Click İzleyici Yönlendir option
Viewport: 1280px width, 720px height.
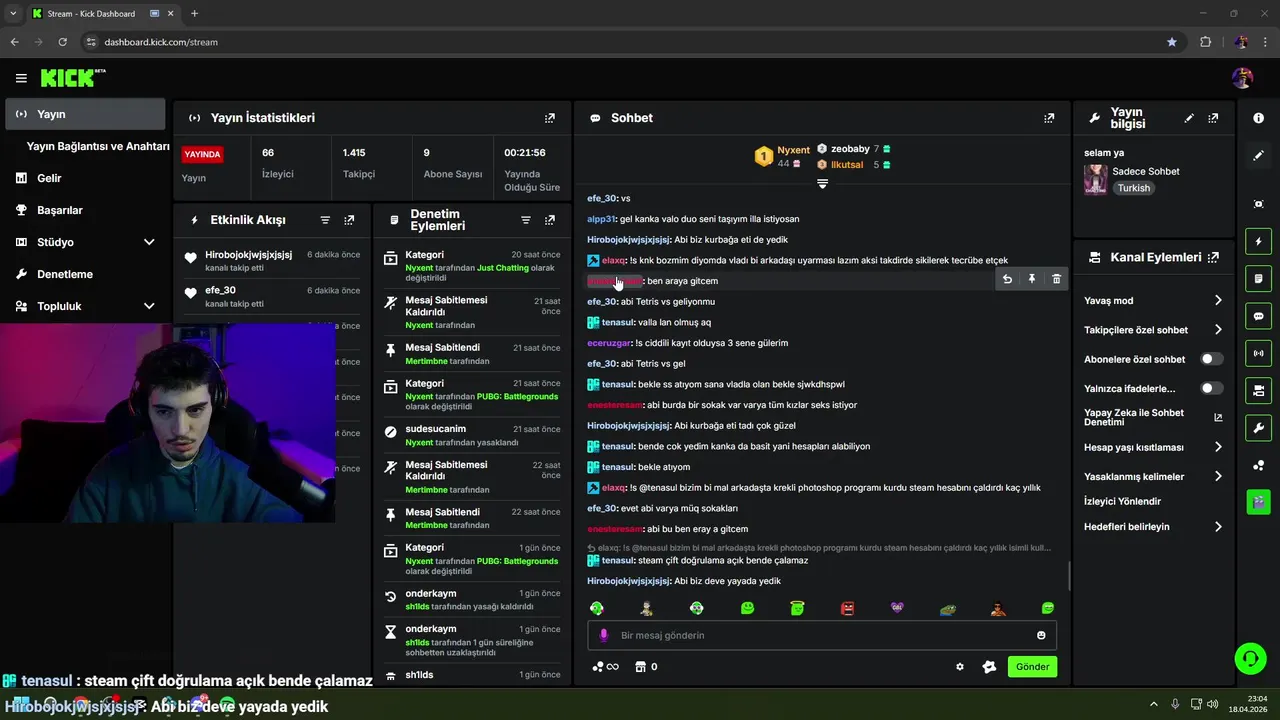1122,501
